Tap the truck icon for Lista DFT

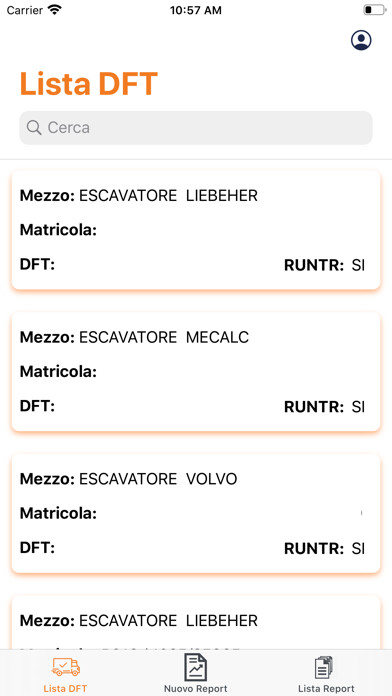(x=65, y=667)
